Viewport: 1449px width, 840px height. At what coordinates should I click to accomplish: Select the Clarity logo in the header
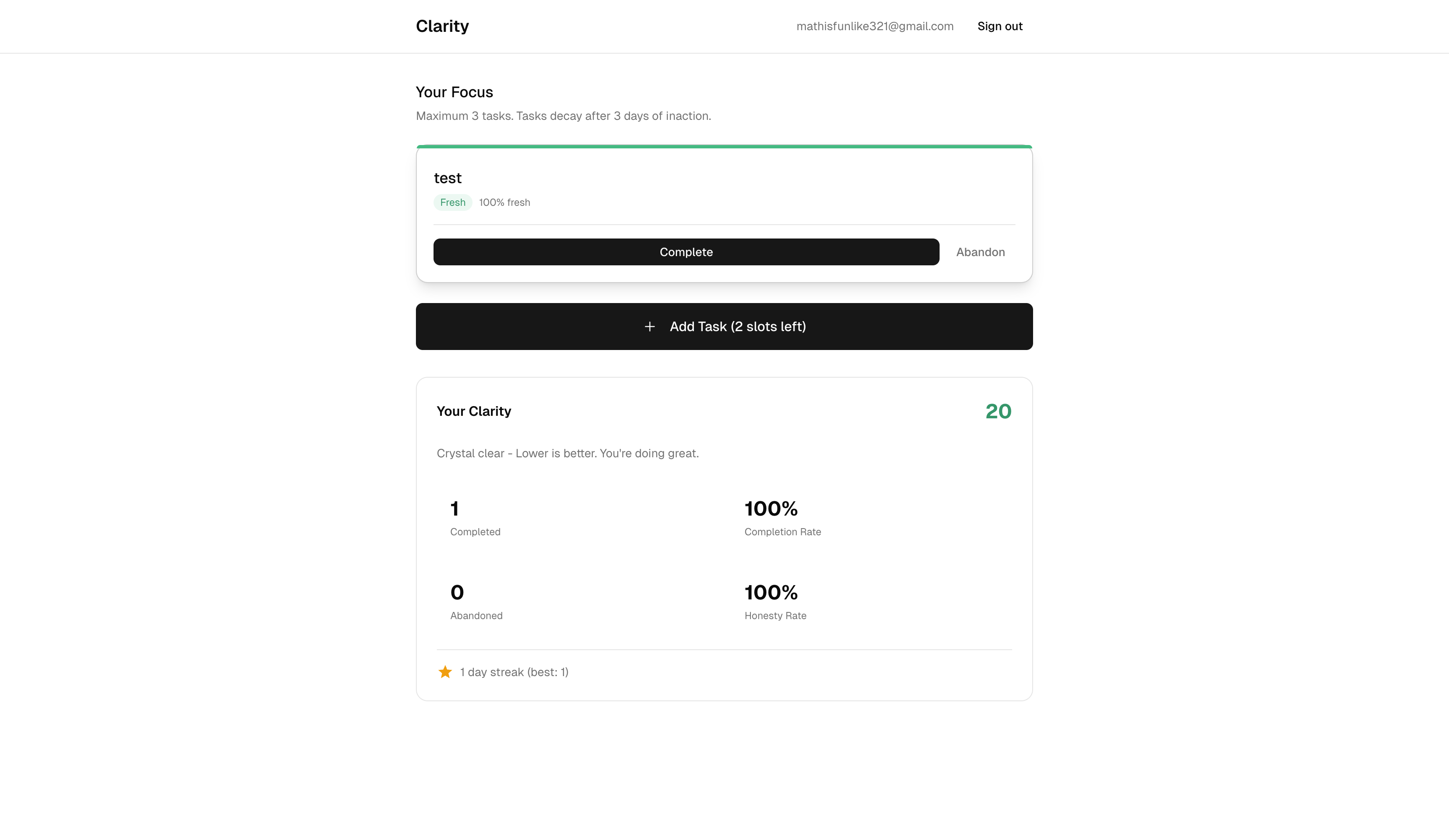tap(442, 26)
